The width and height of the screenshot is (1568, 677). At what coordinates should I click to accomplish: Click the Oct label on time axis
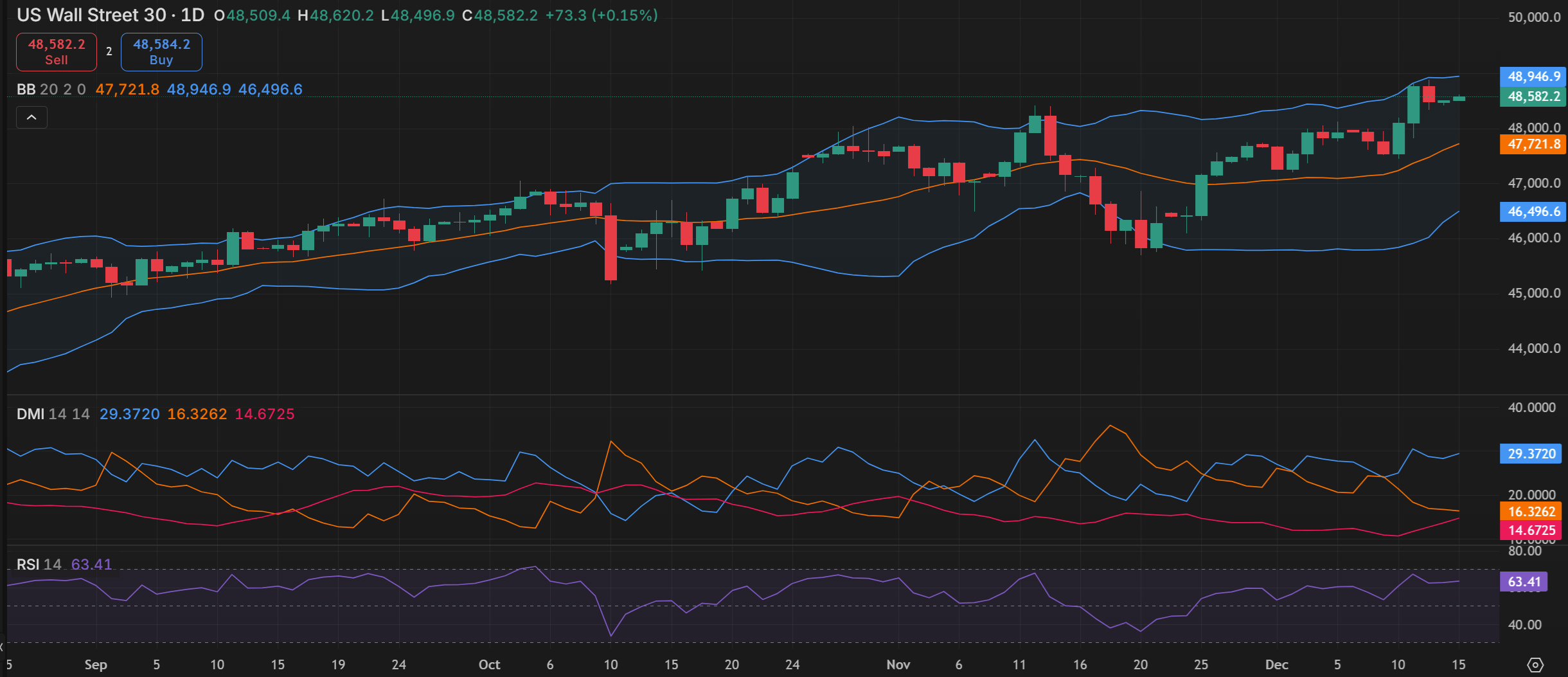pyautogui.click(x=489, y=665)
